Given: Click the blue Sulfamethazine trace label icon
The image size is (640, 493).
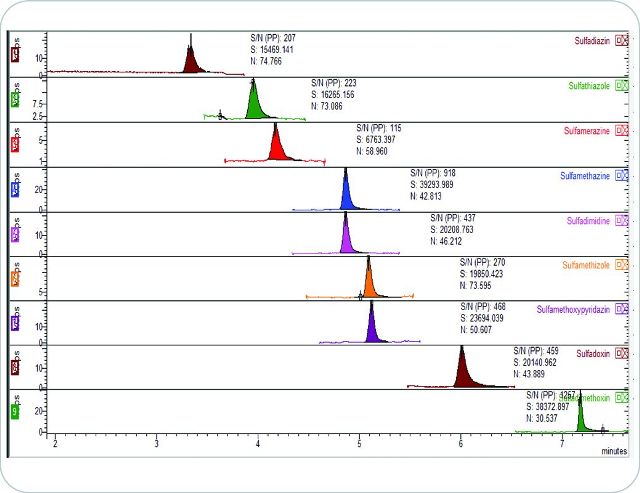Looking at the screenshot, I should [15, 189].
